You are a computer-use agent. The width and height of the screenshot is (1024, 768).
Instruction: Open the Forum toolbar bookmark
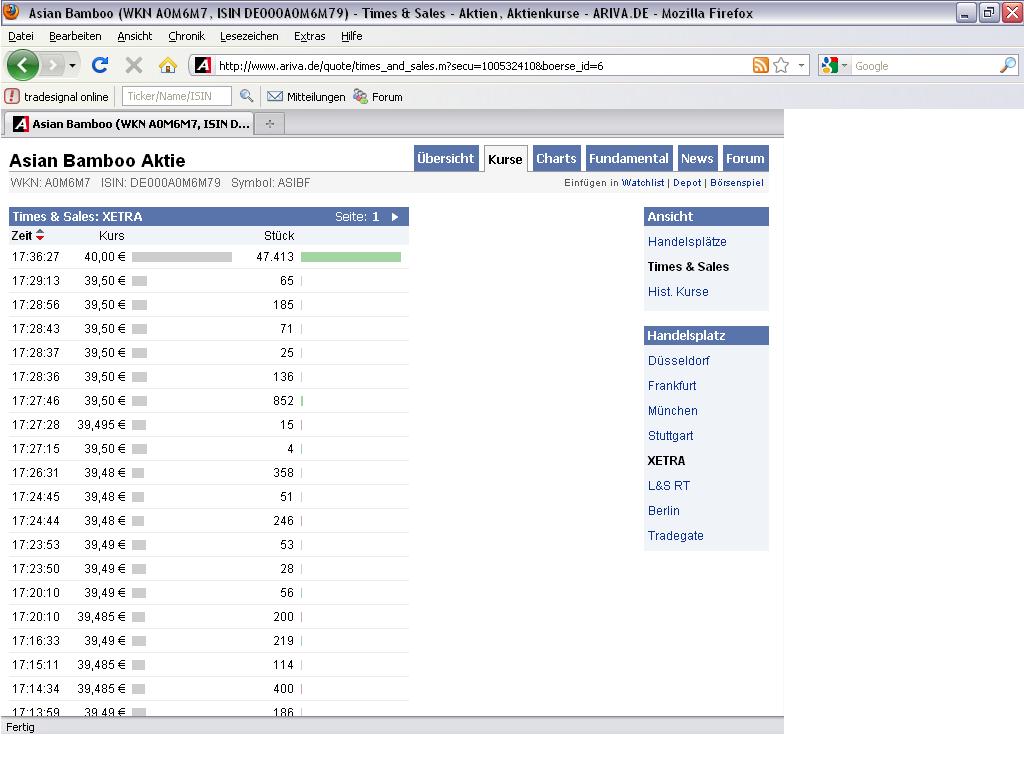click(378, 97)
